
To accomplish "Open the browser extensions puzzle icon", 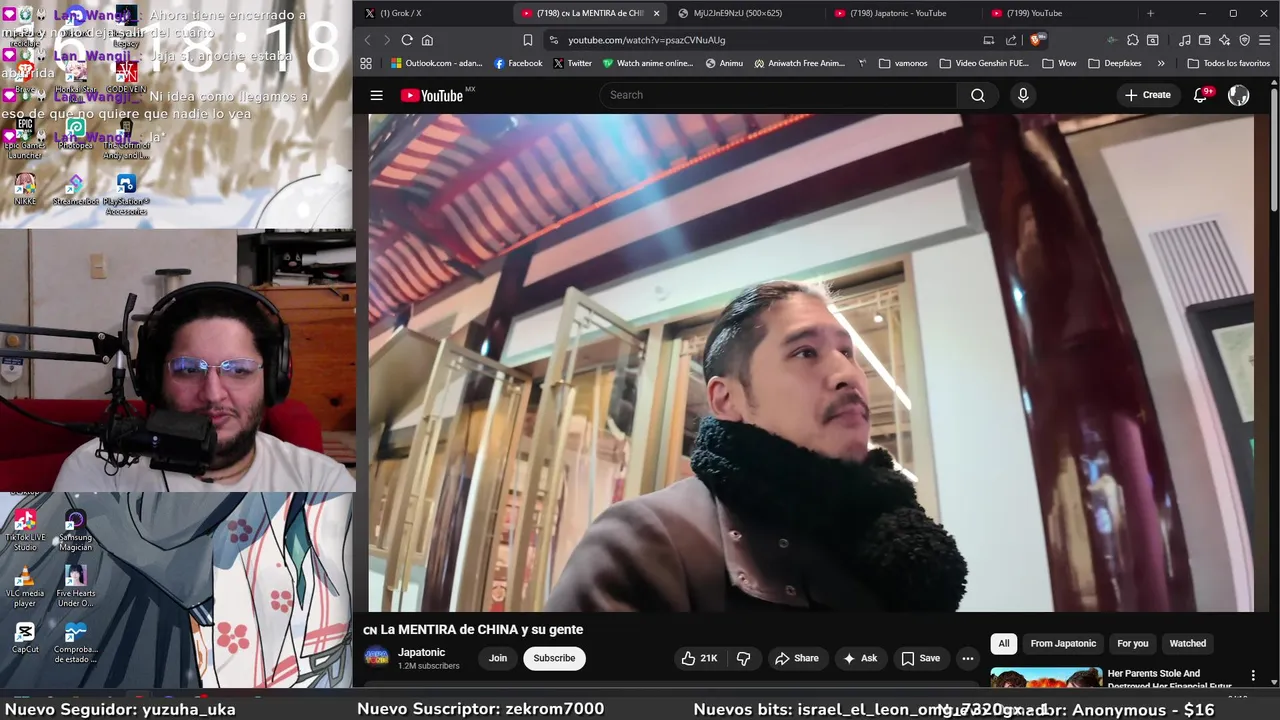I will (1132, 40).
